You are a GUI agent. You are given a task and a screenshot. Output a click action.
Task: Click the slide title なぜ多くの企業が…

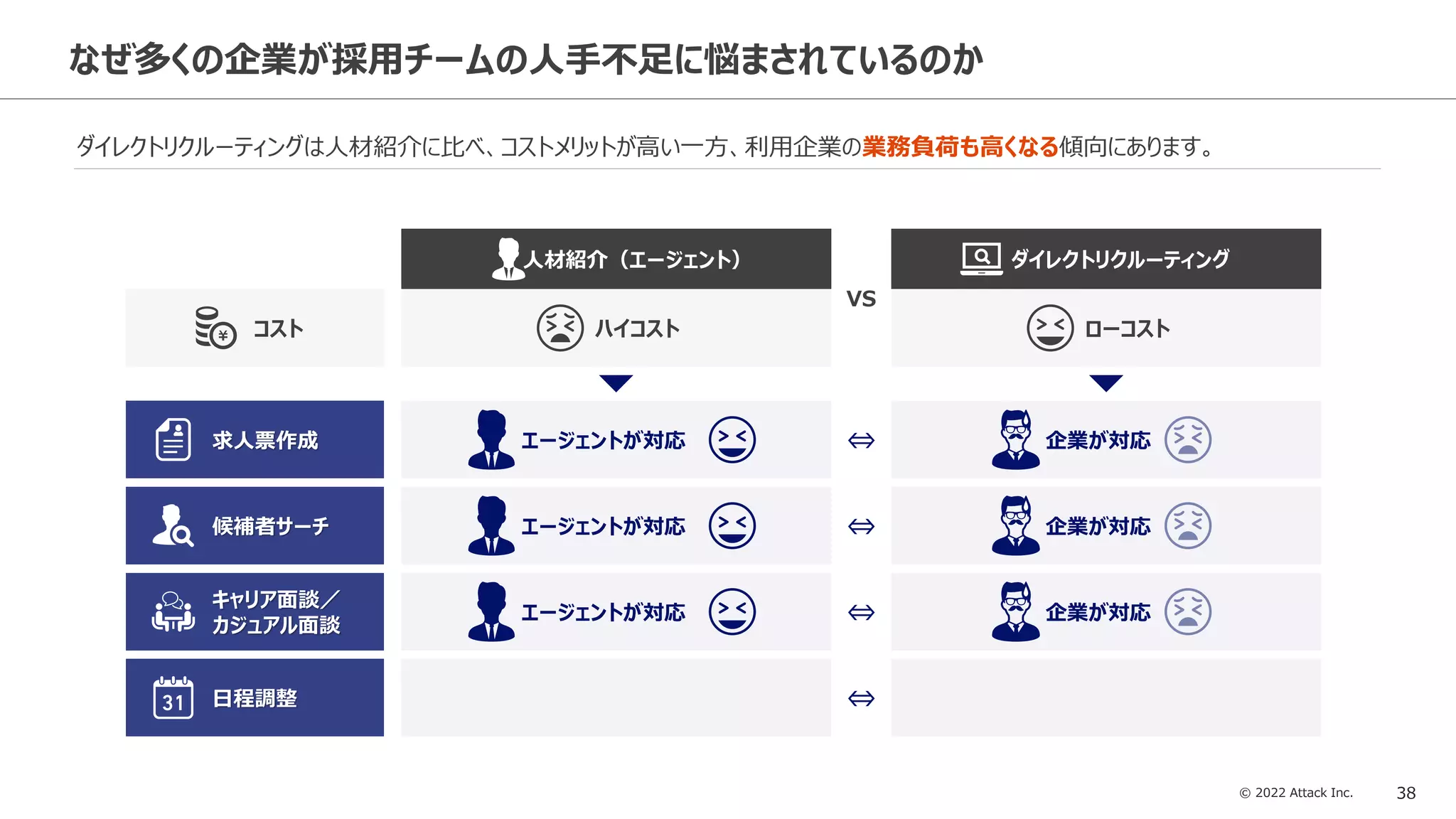point(526,59)
